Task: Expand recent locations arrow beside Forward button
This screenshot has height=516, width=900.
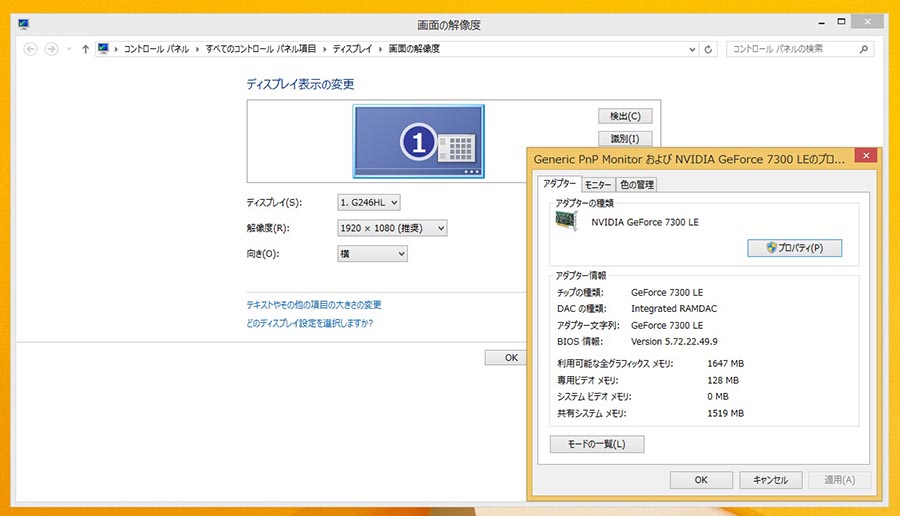Action: 68,49
